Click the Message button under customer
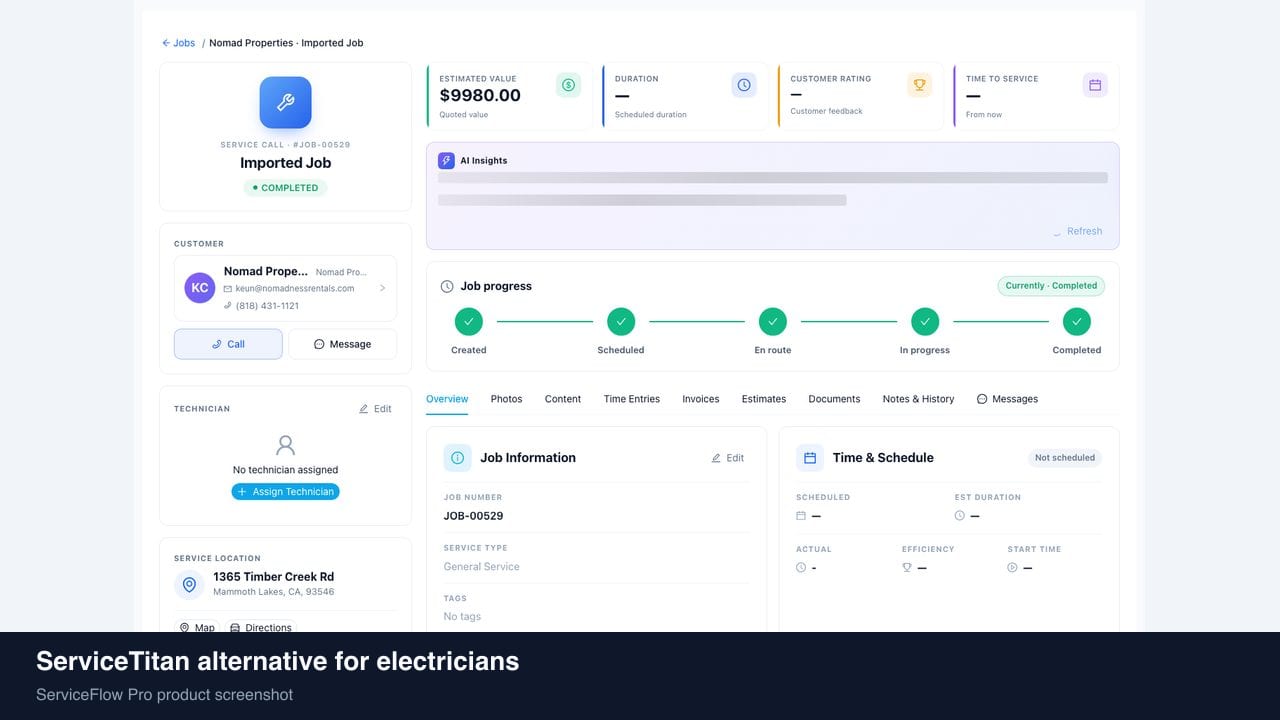Image resolution: width=1280 pixels, height=720 pixels. [x=343, y=344]
